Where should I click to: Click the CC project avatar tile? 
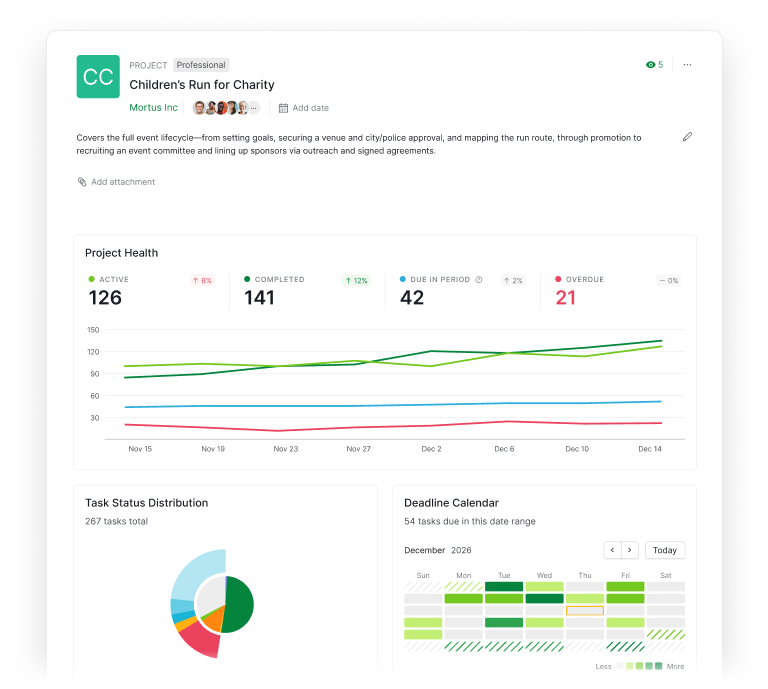coord(98,76)
